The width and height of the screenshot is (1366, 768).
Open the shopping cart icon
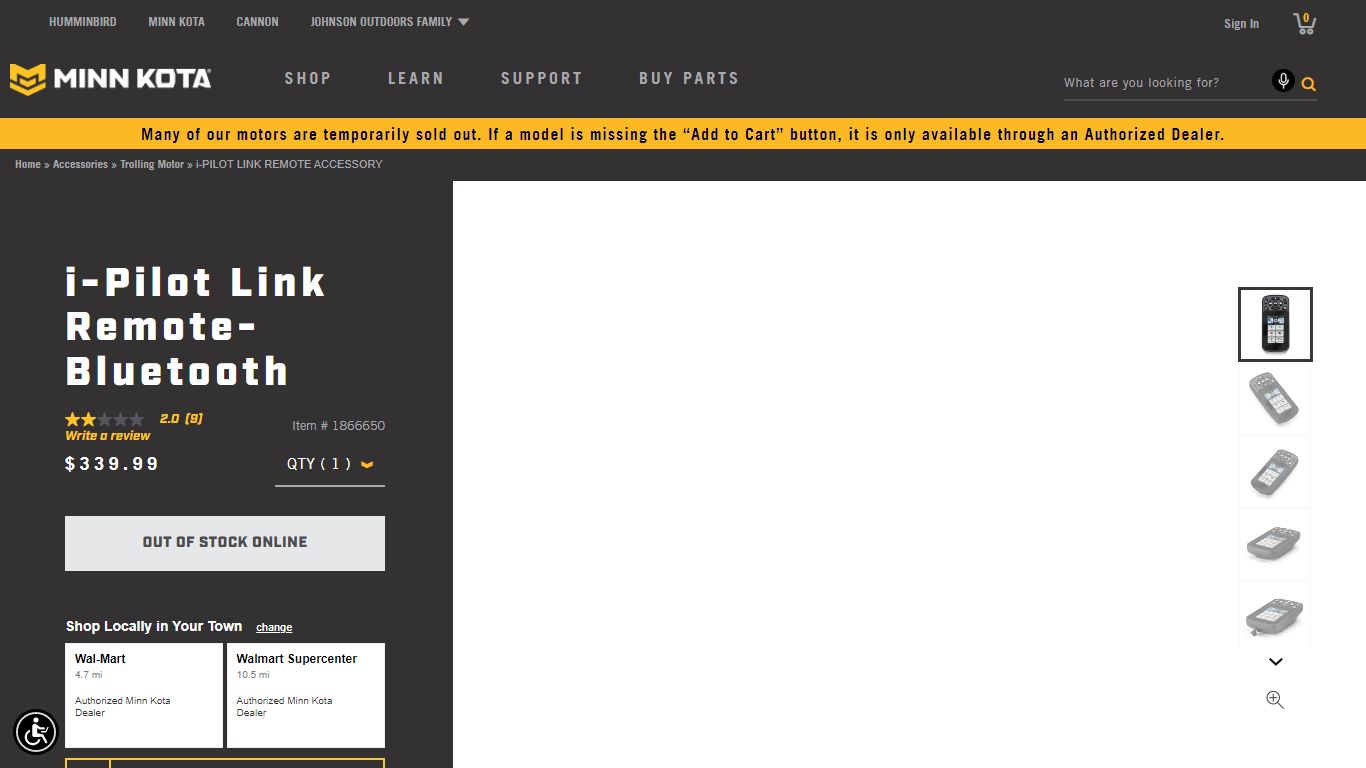click(1304, 23)
